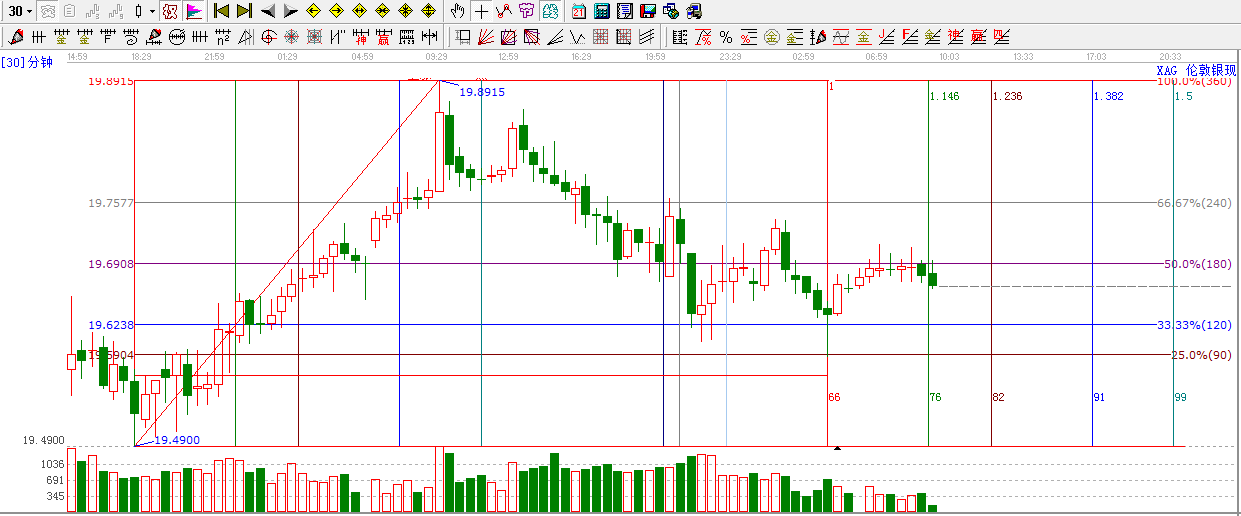Image resolution: width=1241 pixels, height=516 pixels.
Task: Click the candlestick chart style button
Action: pyautogui.click(x=139, y=11)
